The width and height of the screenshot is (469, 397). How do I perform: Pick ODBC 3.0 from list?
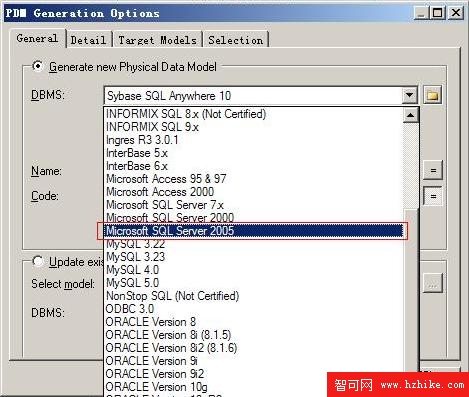[x=253, y=309]
